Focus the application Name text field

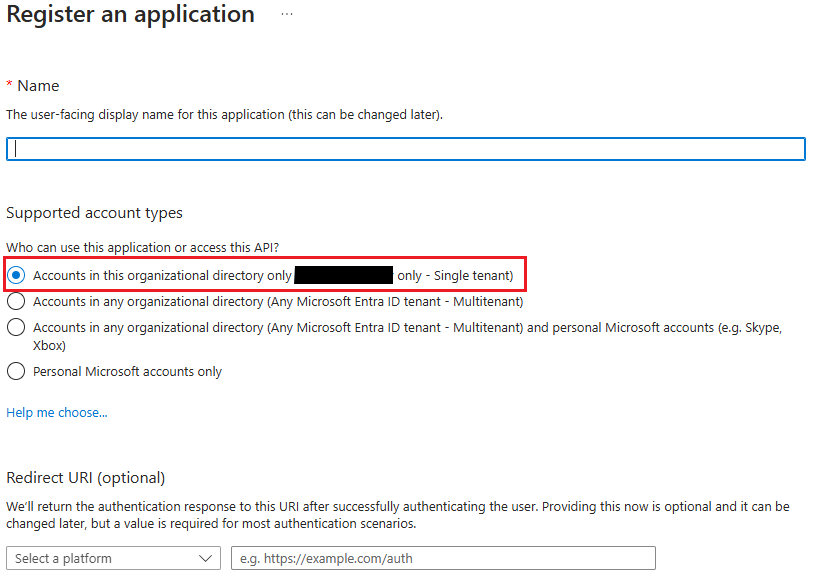(x=405, y=149)
